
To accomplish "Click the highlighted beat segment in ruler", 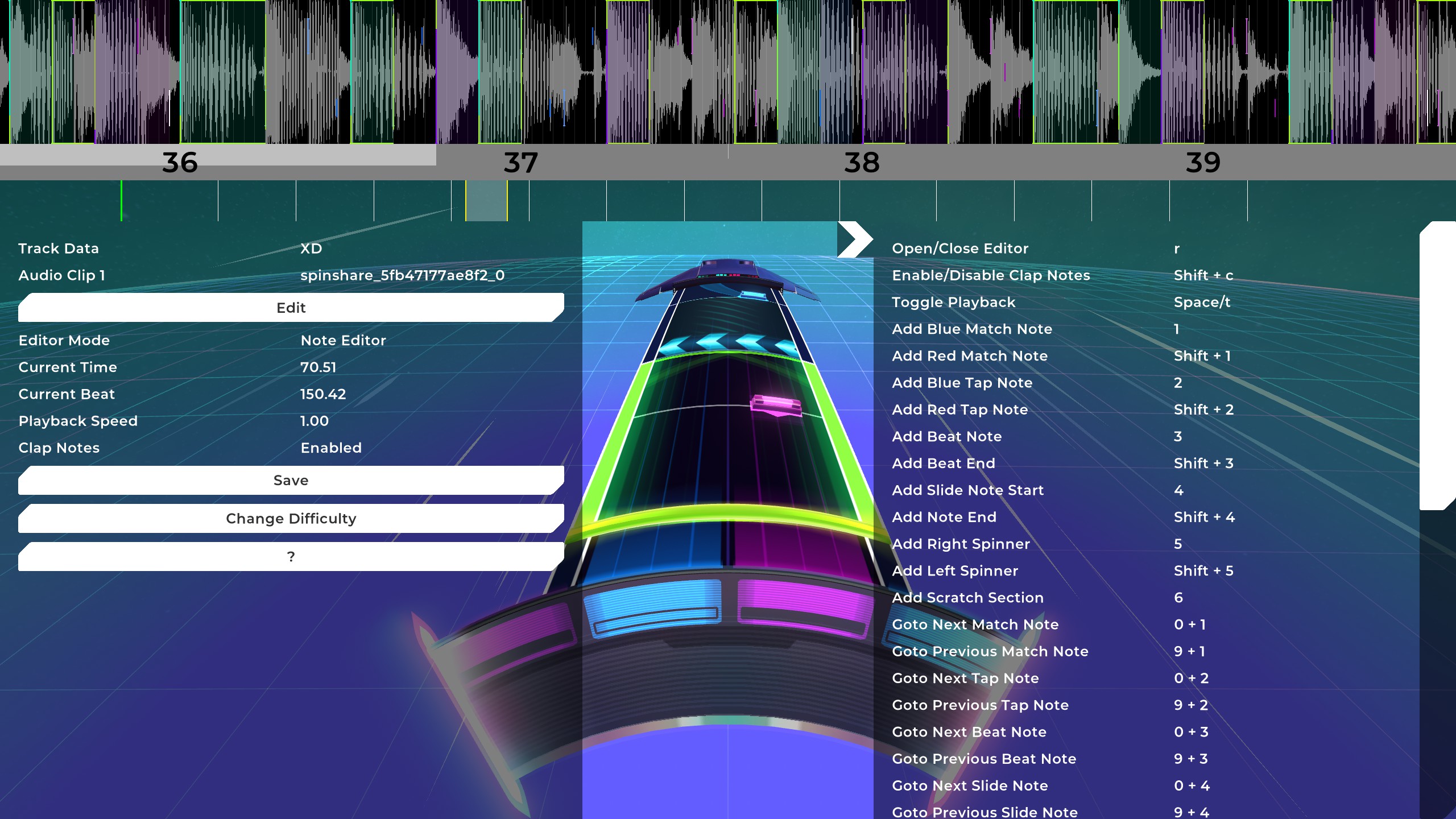I will pos(486,201).
